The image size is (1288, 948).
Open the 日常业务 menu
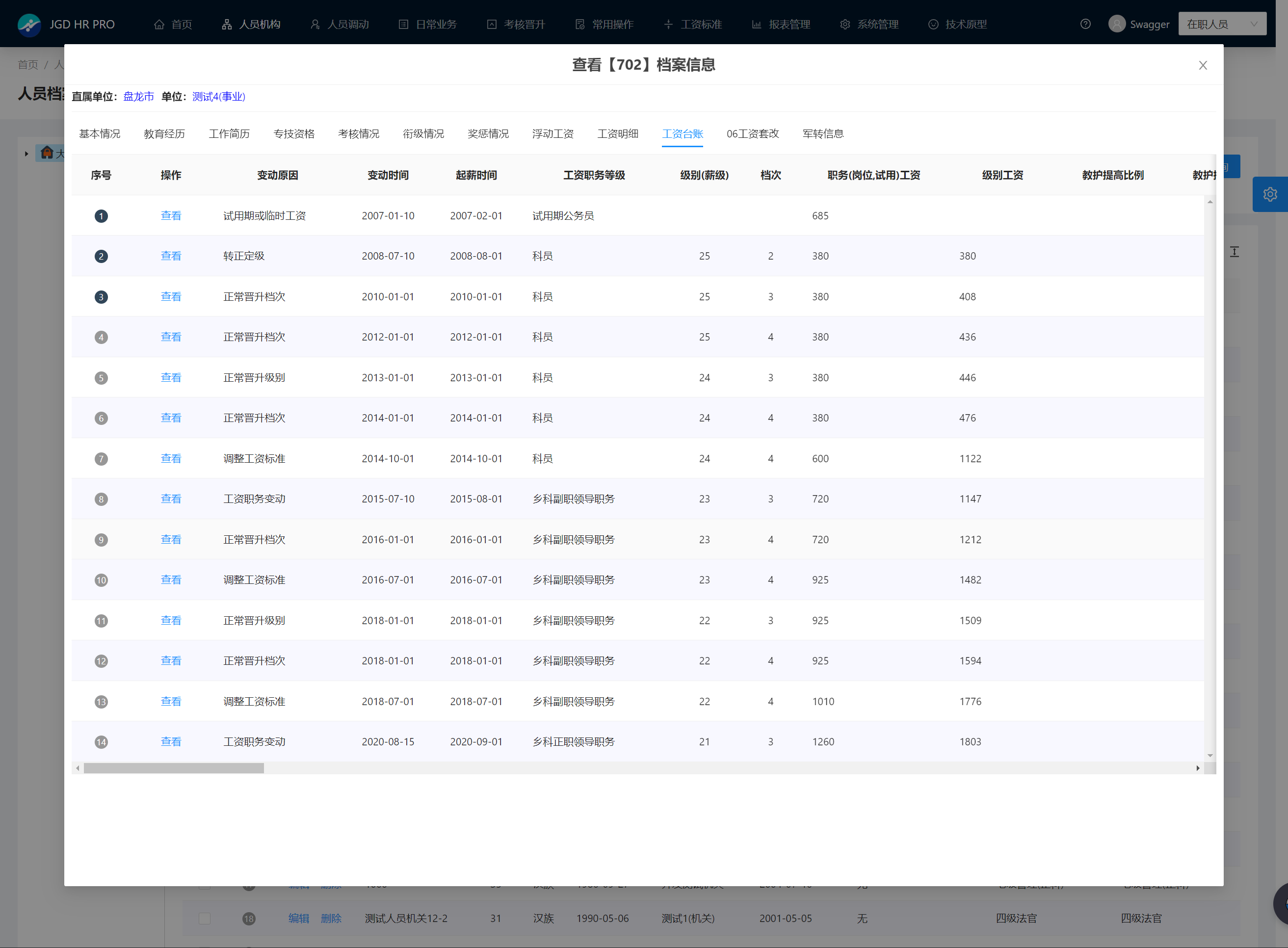(427, 24)
